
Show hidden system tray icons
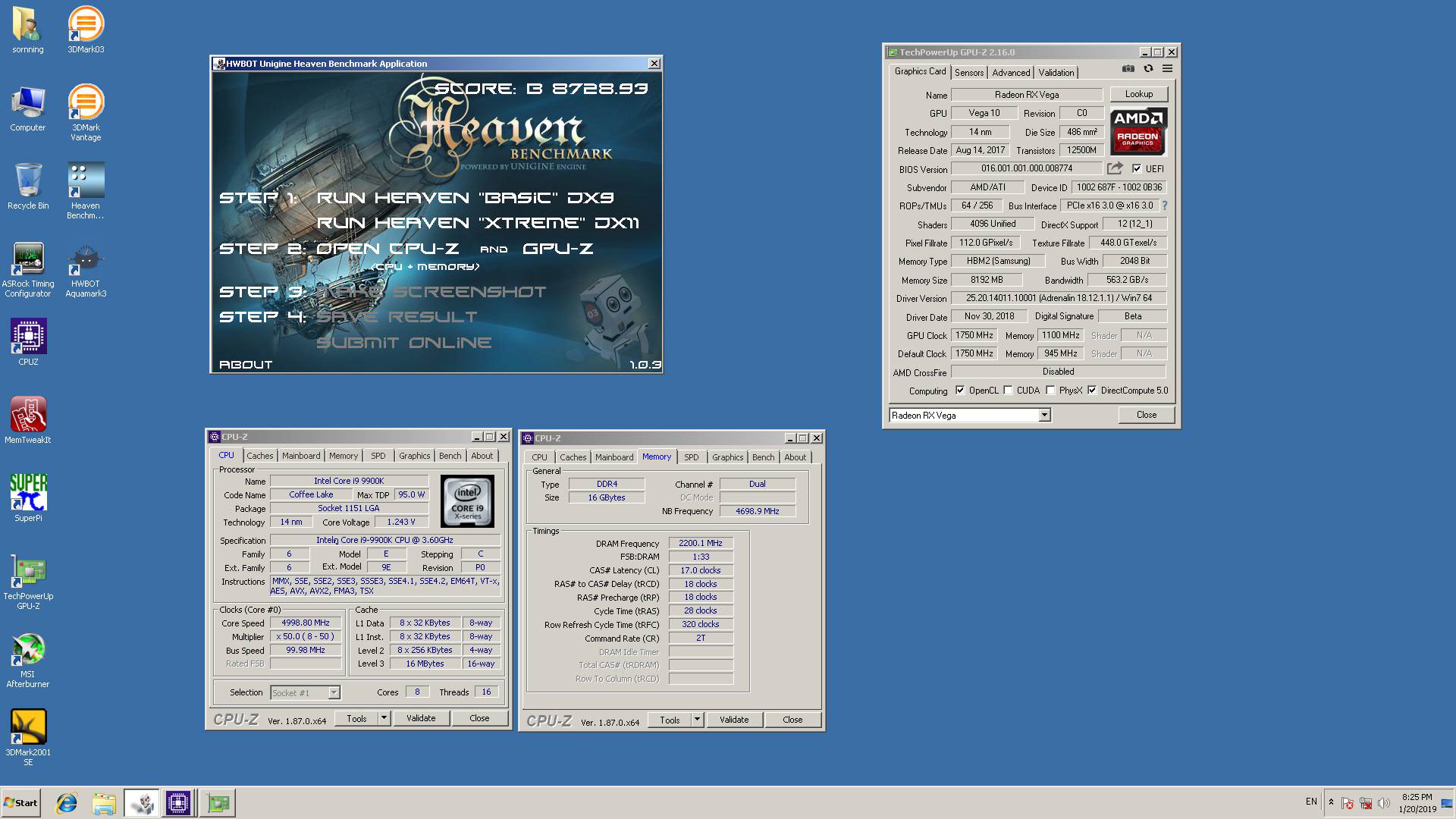(x=1331, y=802)
